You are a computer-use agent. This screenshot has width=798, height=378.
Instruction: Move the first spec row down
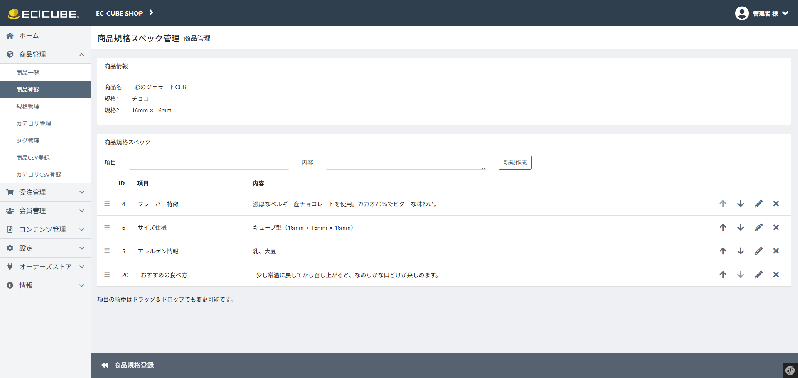[740, 203]
